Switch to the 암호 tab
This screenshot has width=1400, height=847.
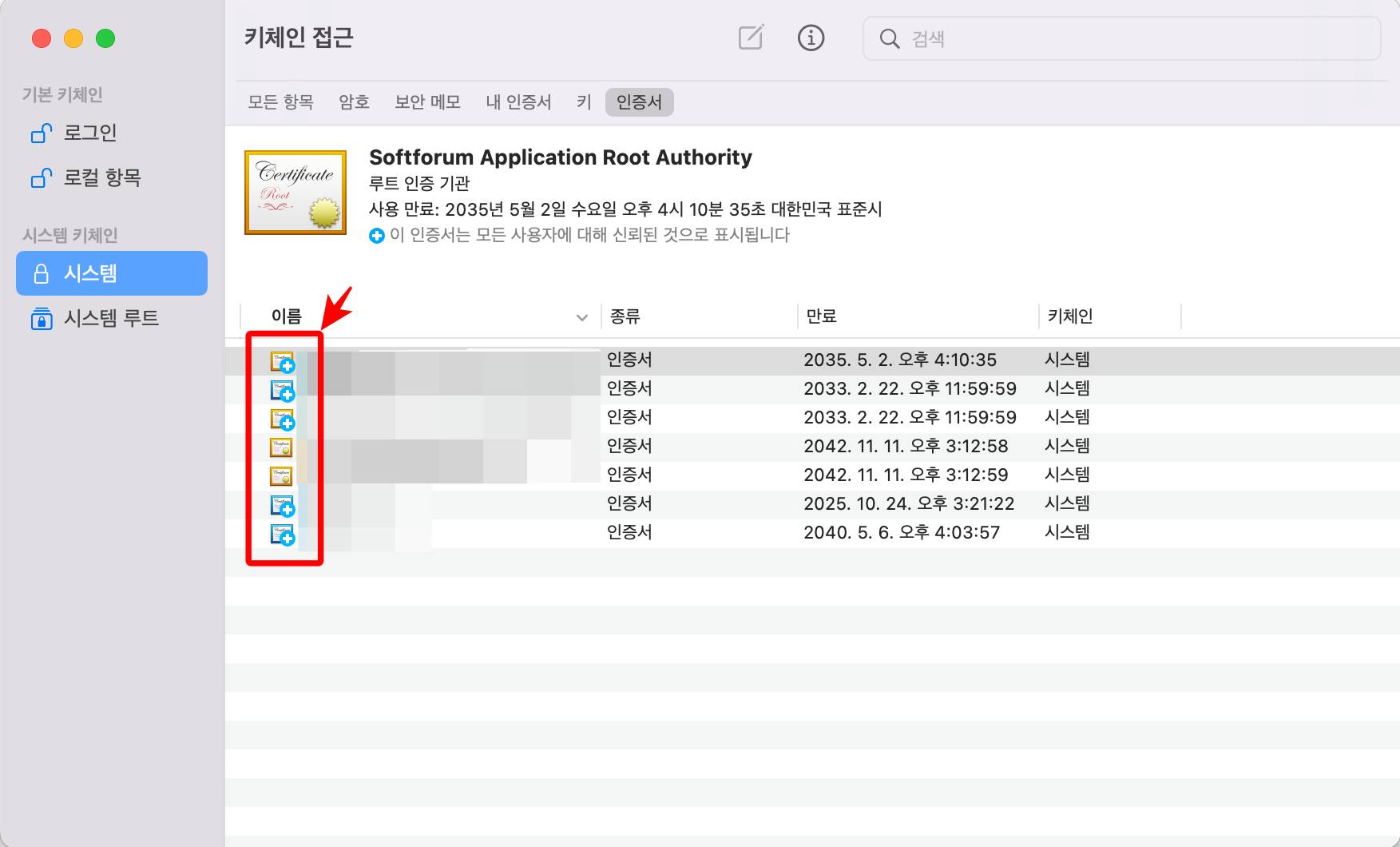point(354,102)
